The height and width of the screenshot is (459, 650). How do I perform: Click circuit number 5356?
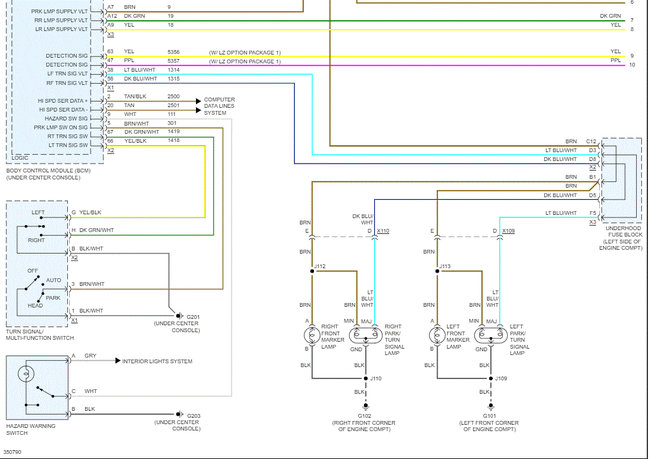174,52
